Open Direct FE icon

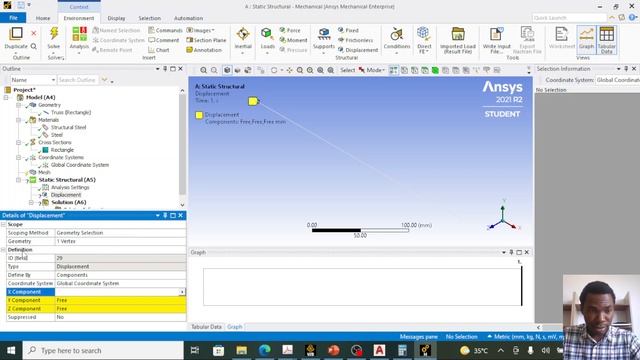(423, 34)
